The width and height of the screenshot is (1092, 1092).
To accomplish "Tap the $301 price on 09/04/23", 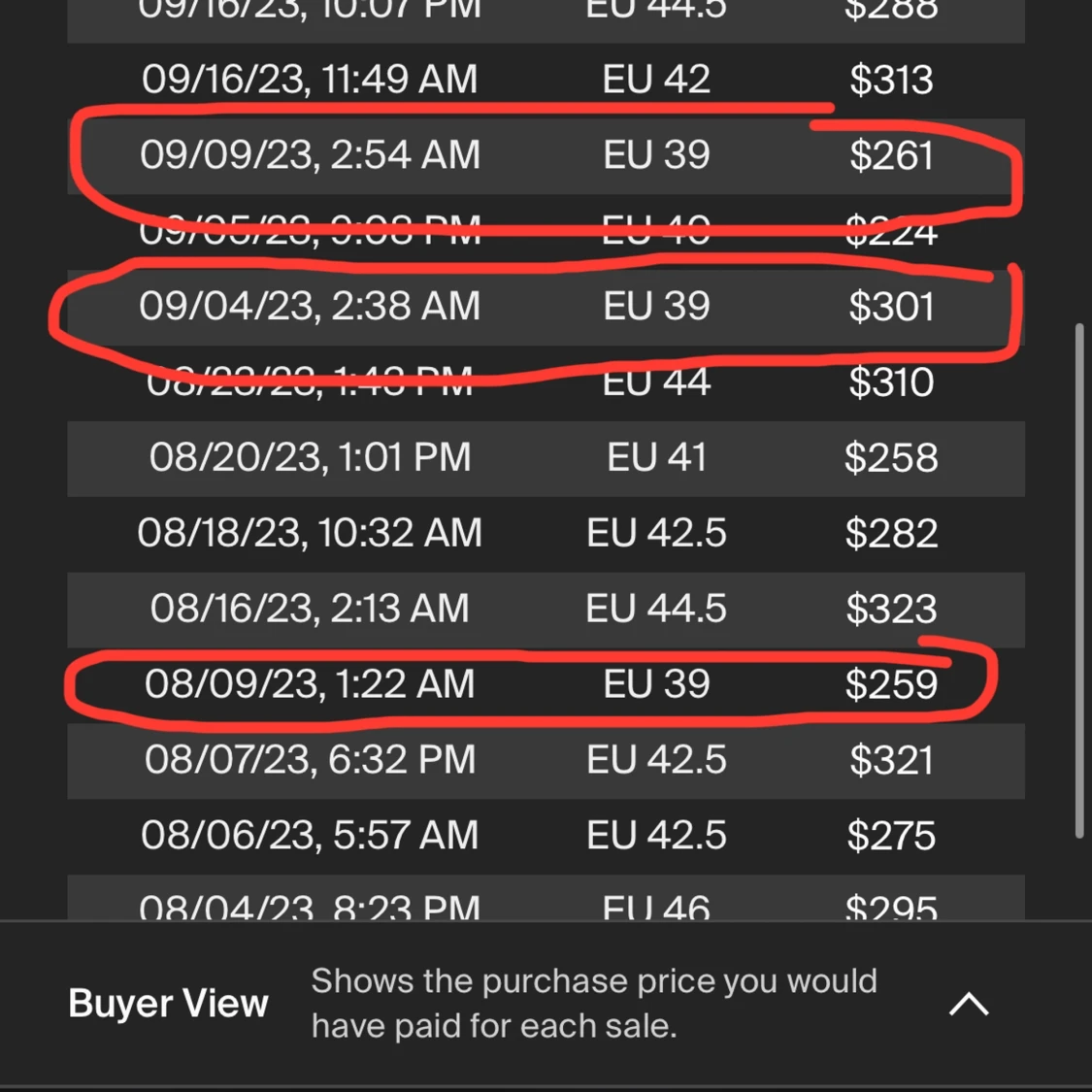I will pos(891,307).
